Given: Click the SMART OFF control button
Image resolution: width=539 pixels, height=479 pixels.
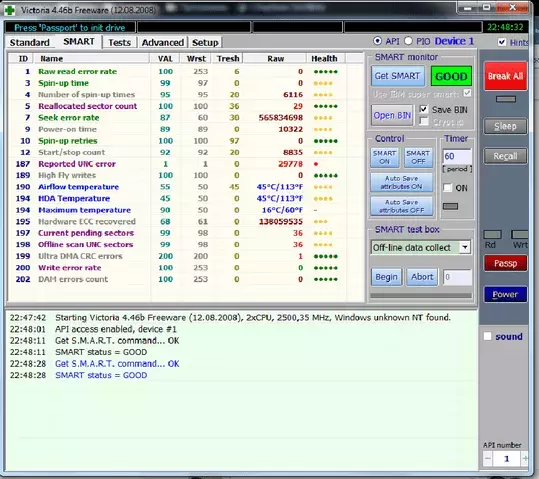Looking at the screenshot, I should 418,157.
